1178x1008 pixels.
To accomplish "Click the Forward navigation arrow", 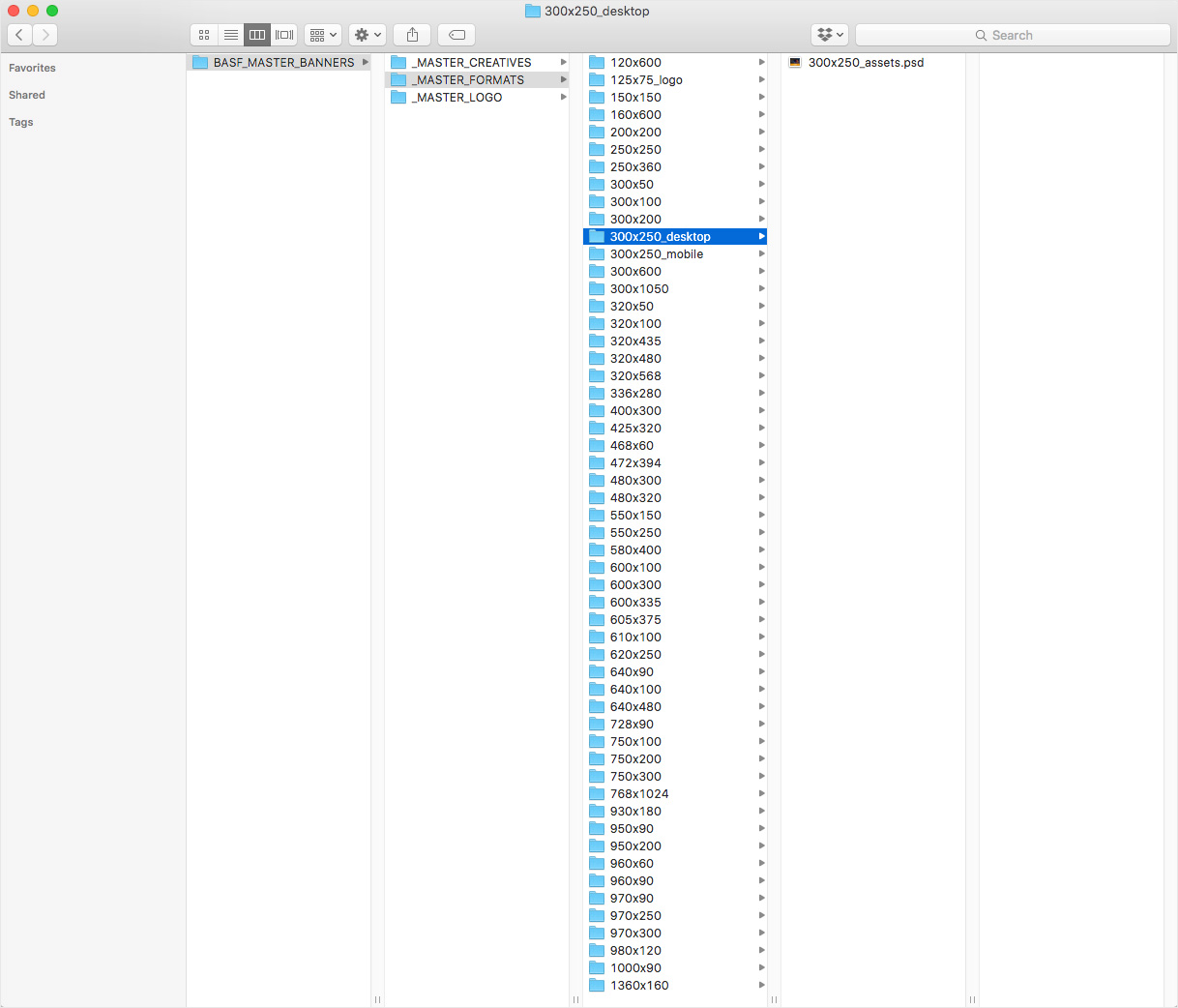I will pyautogui.click(x=45, y=35).
